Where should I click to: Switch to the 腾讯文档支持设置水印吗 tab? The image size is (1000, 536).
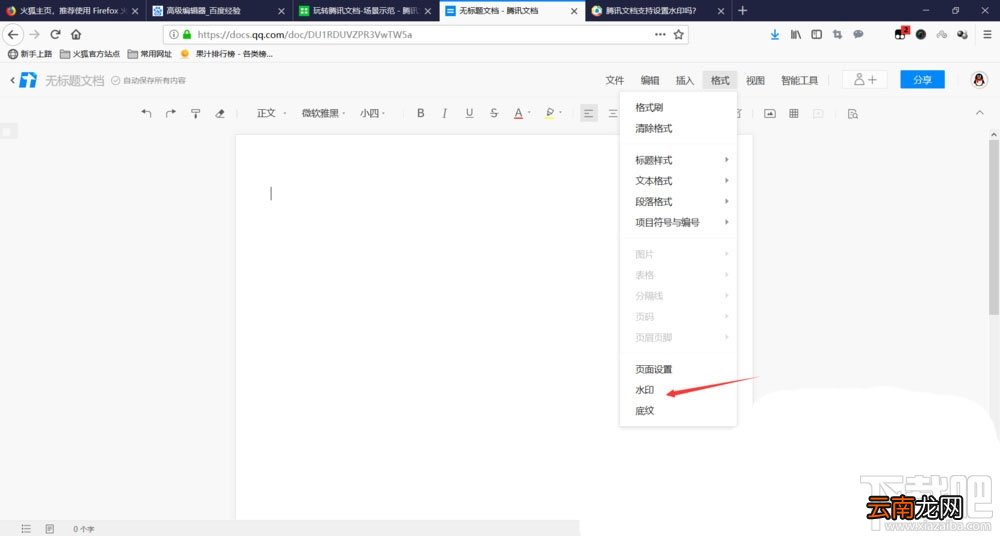coord(658,11)
